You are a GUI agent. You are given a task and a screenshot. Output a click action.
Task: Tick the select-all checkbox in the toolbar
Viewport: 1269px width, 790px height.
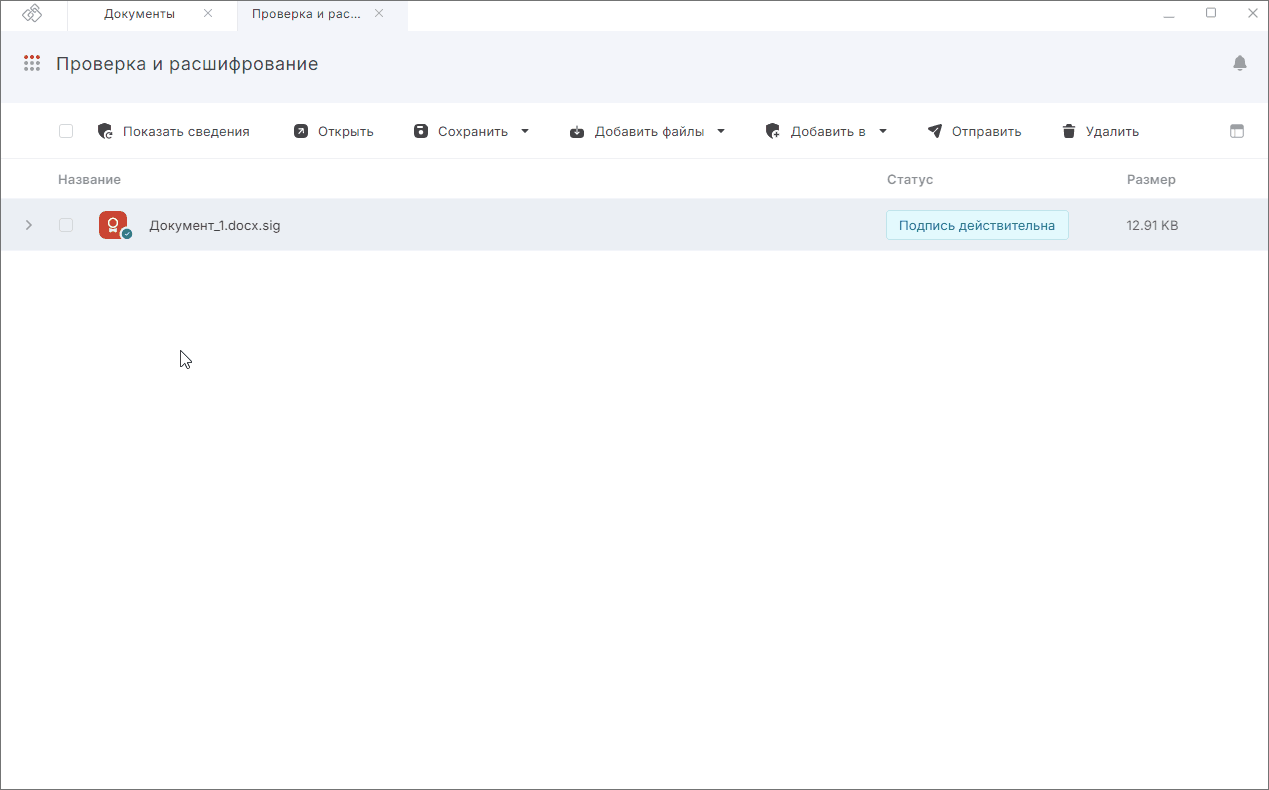pos(66,131)
